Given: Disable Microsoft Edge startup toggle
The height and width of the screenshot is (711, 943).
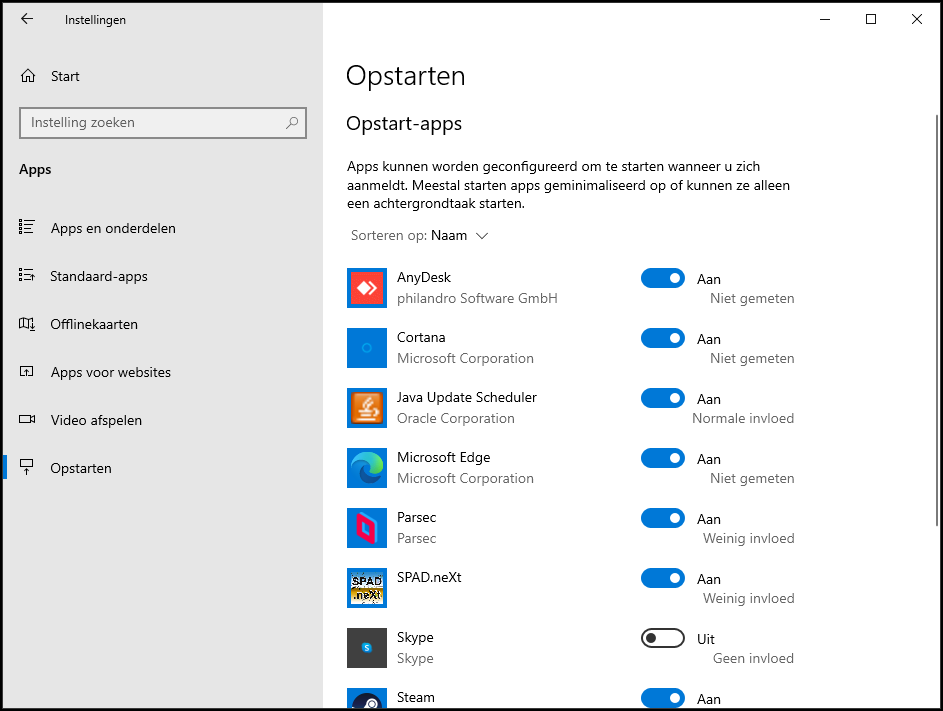Looking at the screenshot, I should (663, 458).
